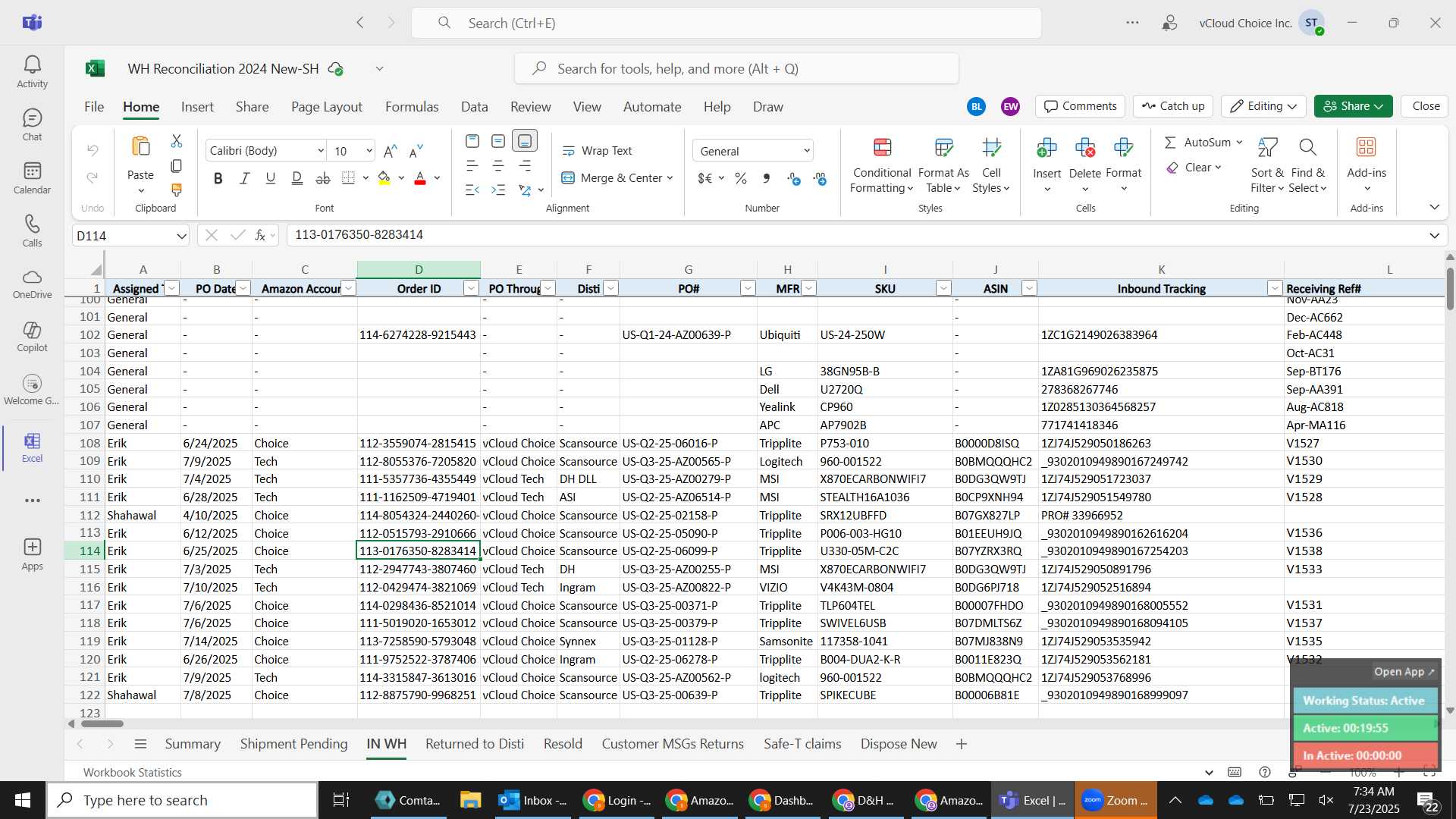Click the Borders icon
This screenshot has width=1456, height=819.
(x=348, y=178)
